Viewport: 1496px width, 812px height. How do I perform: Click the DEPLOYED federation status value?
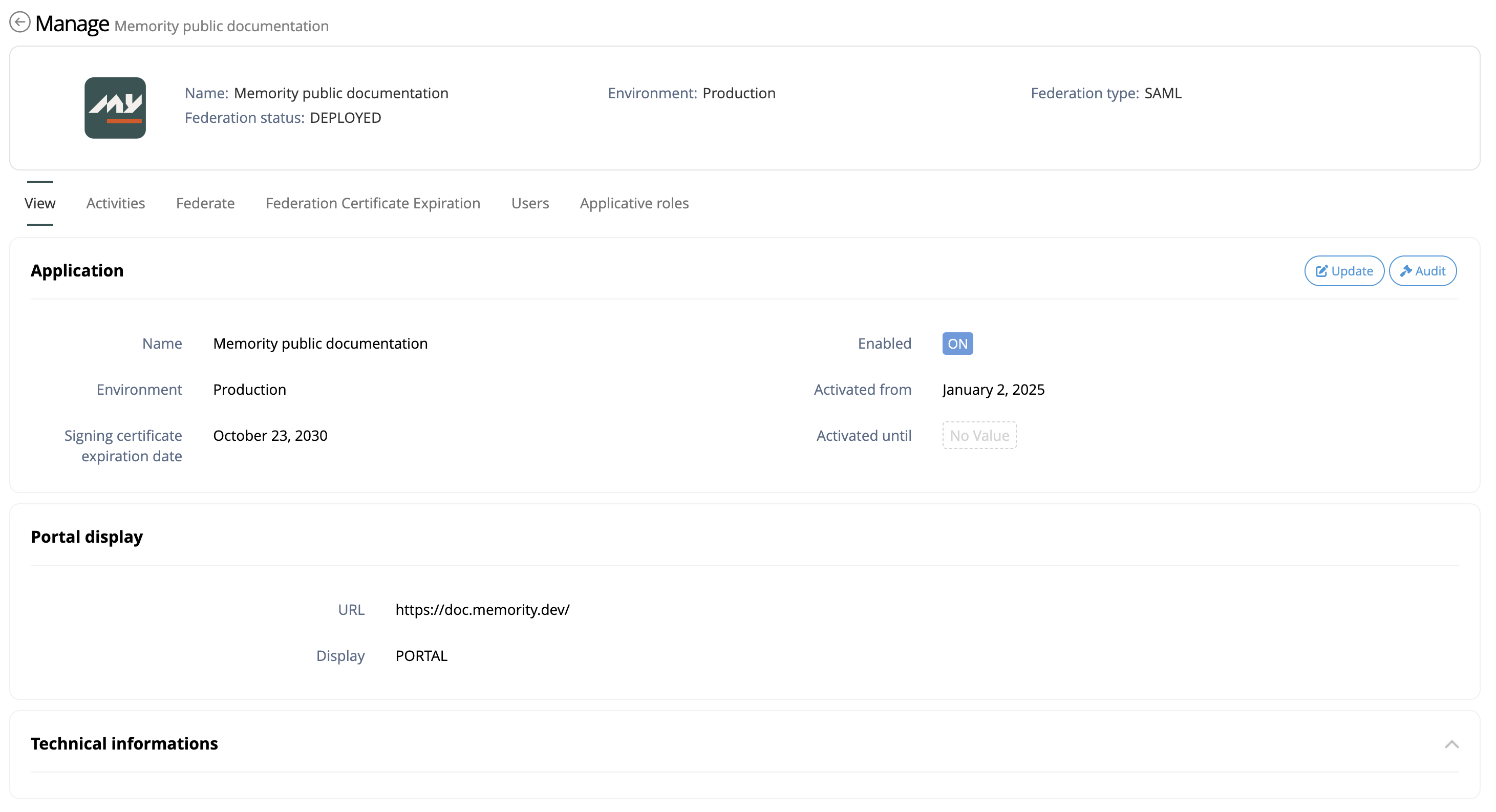tap(346, 117)
